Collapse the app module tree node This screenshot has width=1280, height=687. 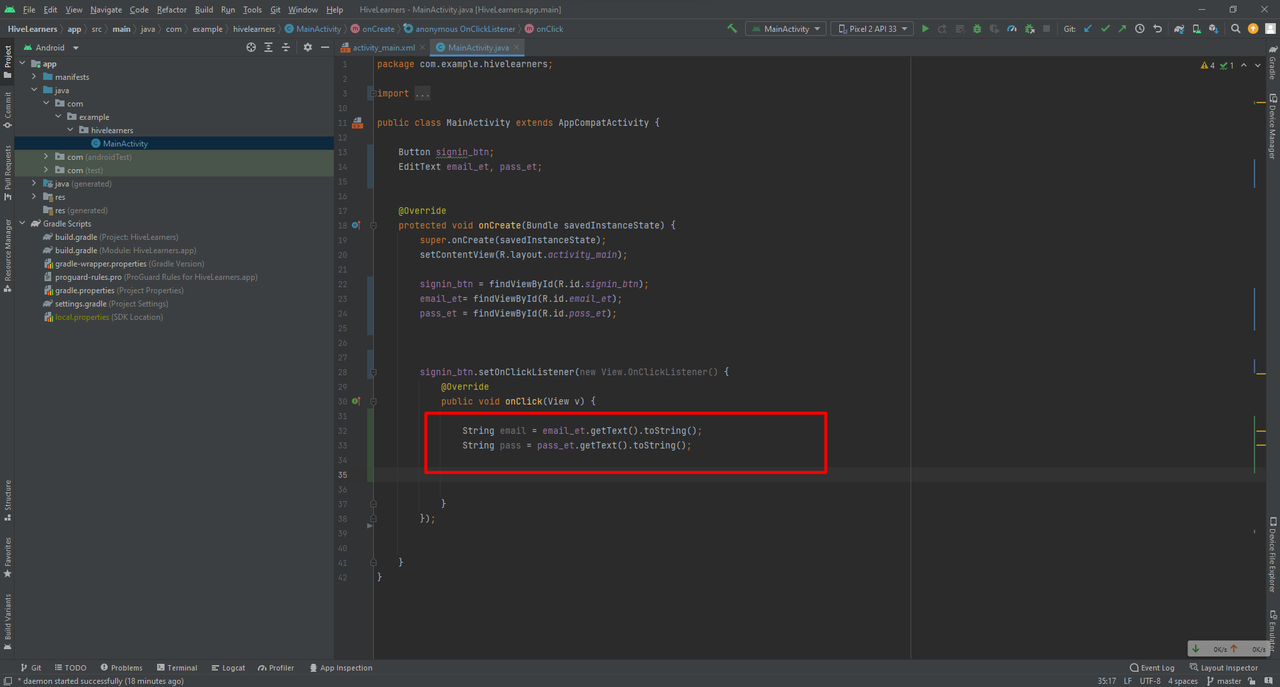click(x=22, y=64)
